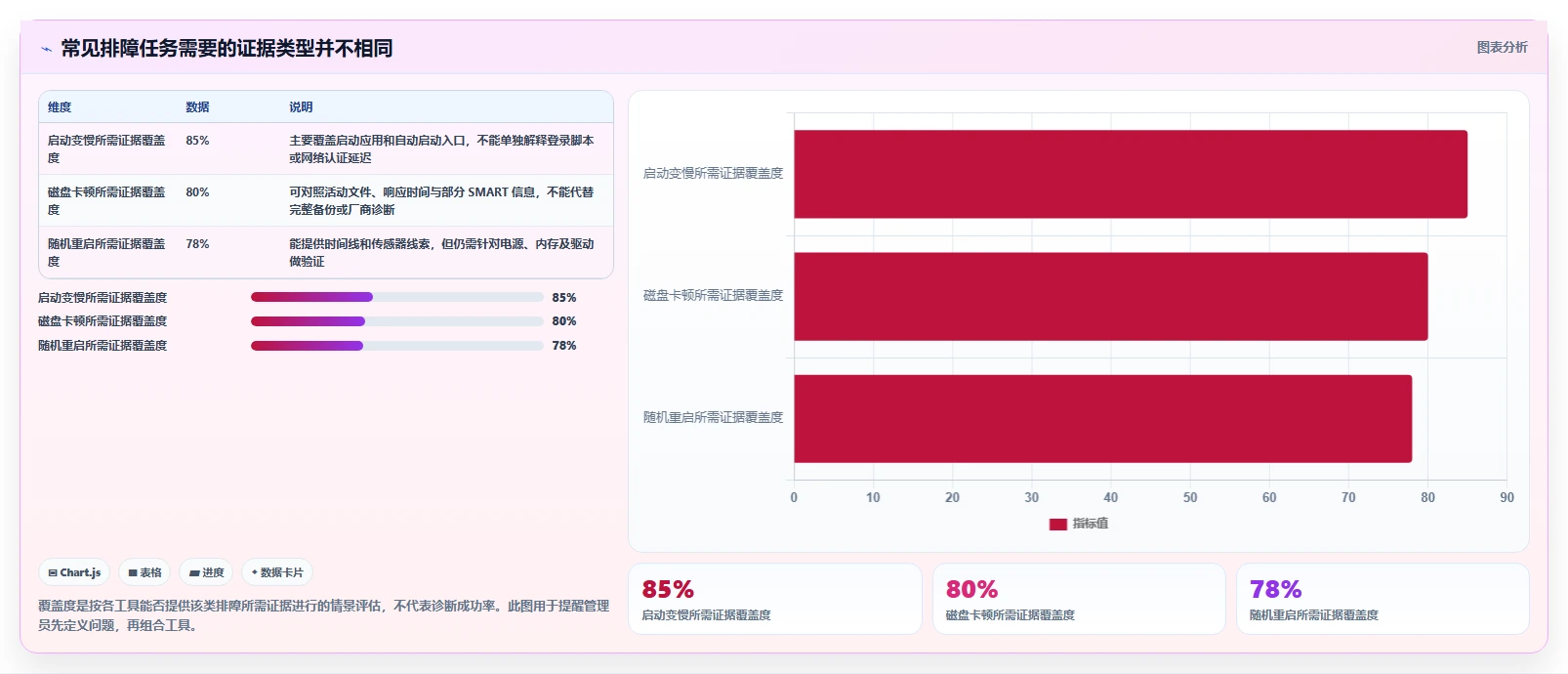1568x674 pixels.
Task: Click the x-axis tick 90
Action: [1506, 498]
